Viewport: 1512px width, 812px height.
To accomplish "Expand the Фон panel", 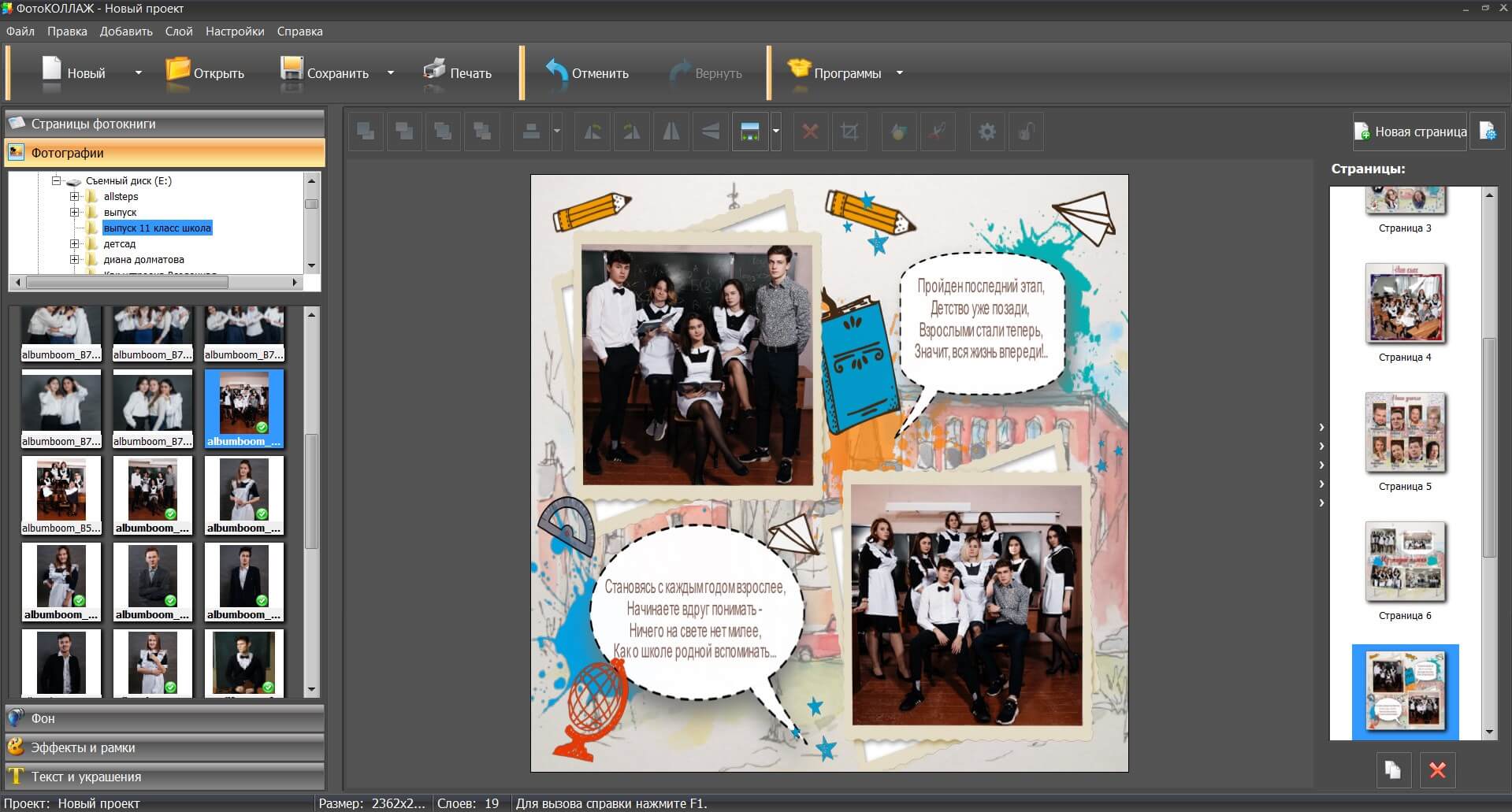I will point(165,718).
